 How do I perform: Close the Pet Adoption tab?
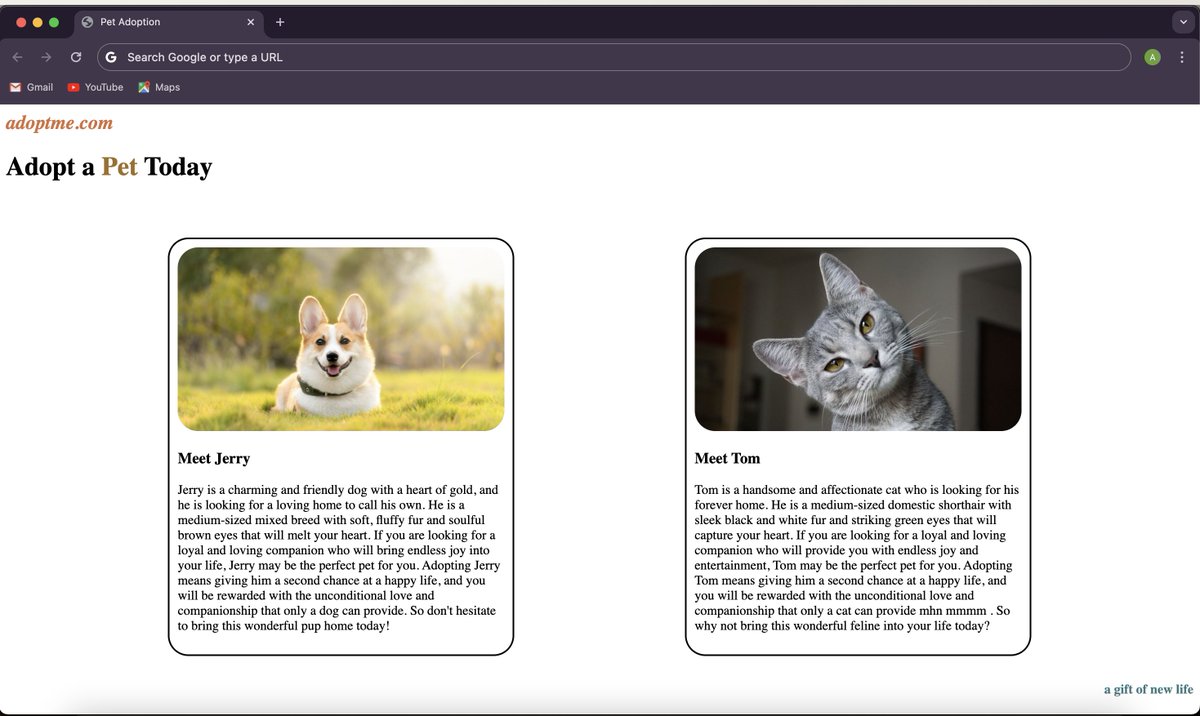[250, 22]
